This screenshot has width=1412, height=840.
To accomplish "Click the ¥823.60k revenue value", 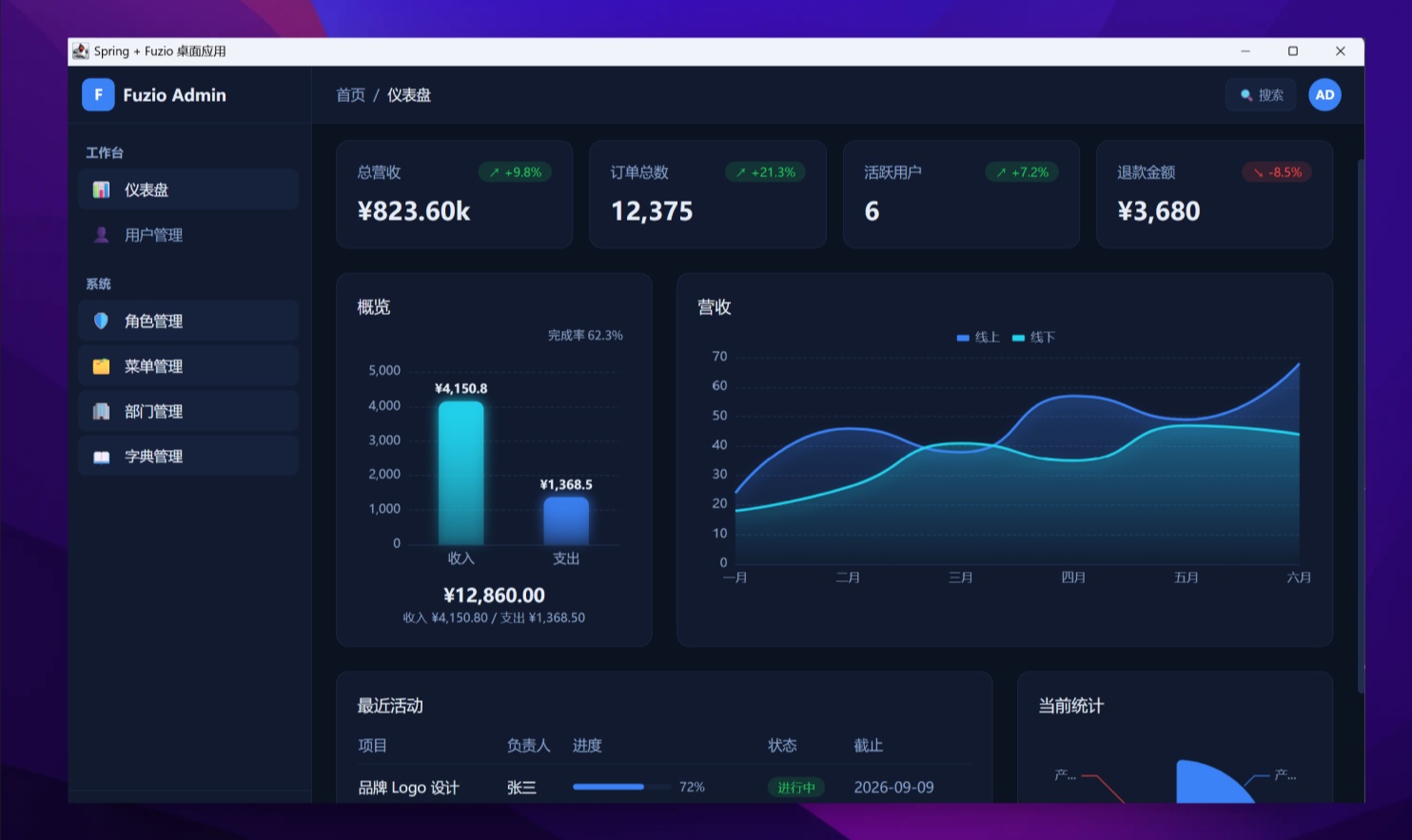I will [414, 211].
